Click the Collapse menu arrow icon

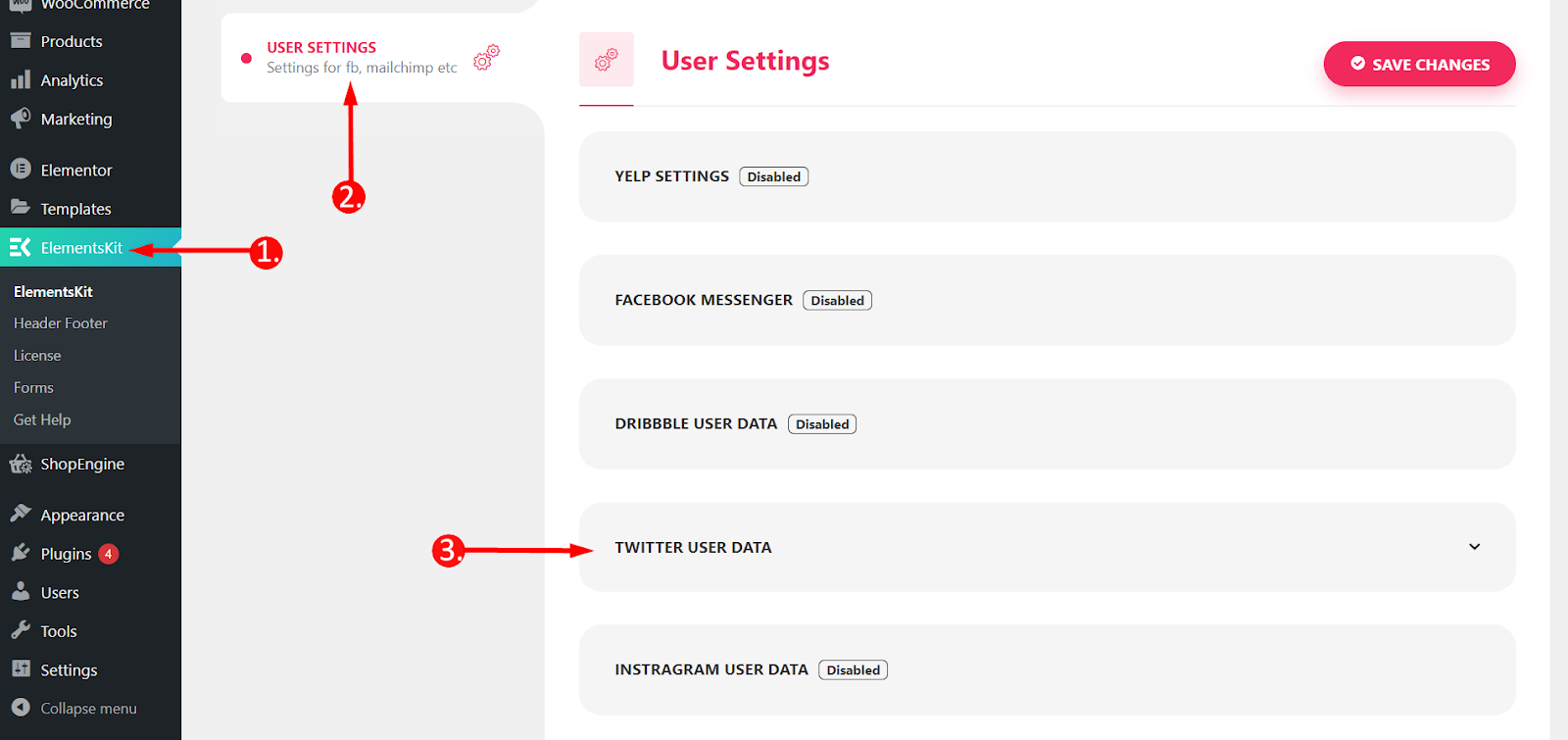pyautogui.click(x=21, y=707)
